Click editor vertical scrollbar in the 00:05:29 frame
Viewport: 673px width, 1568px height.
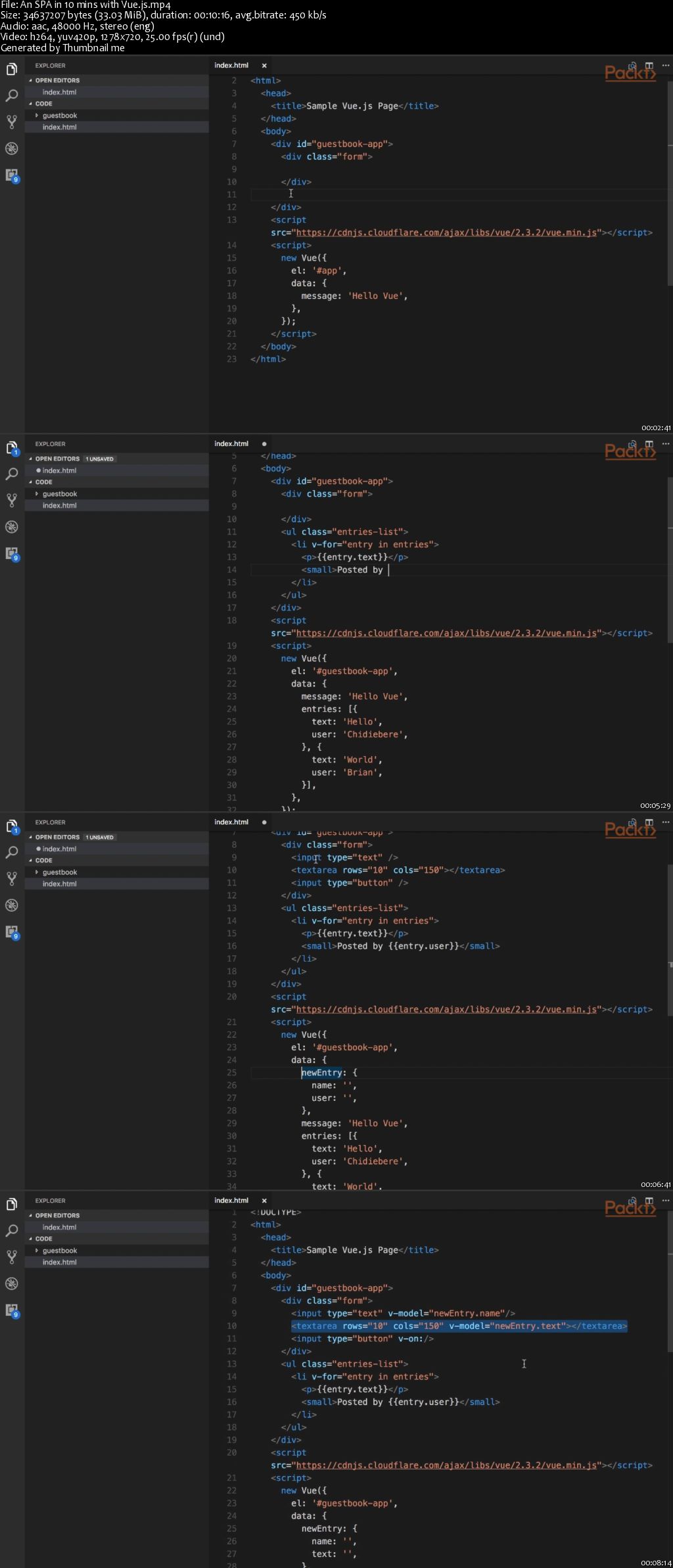point(670,558)
